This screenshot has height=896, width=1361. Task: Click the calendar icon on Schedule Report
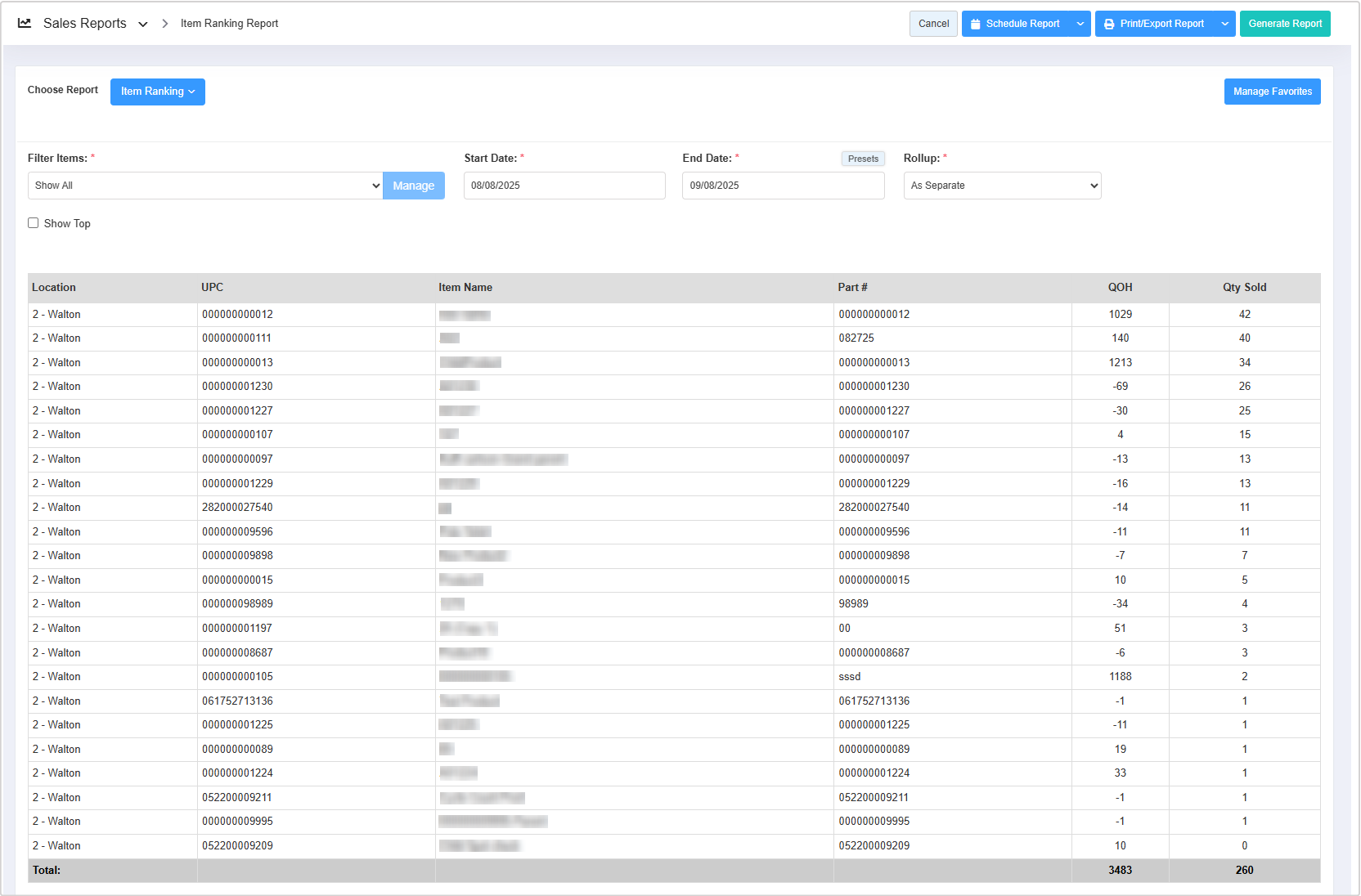tap(975, 25)
